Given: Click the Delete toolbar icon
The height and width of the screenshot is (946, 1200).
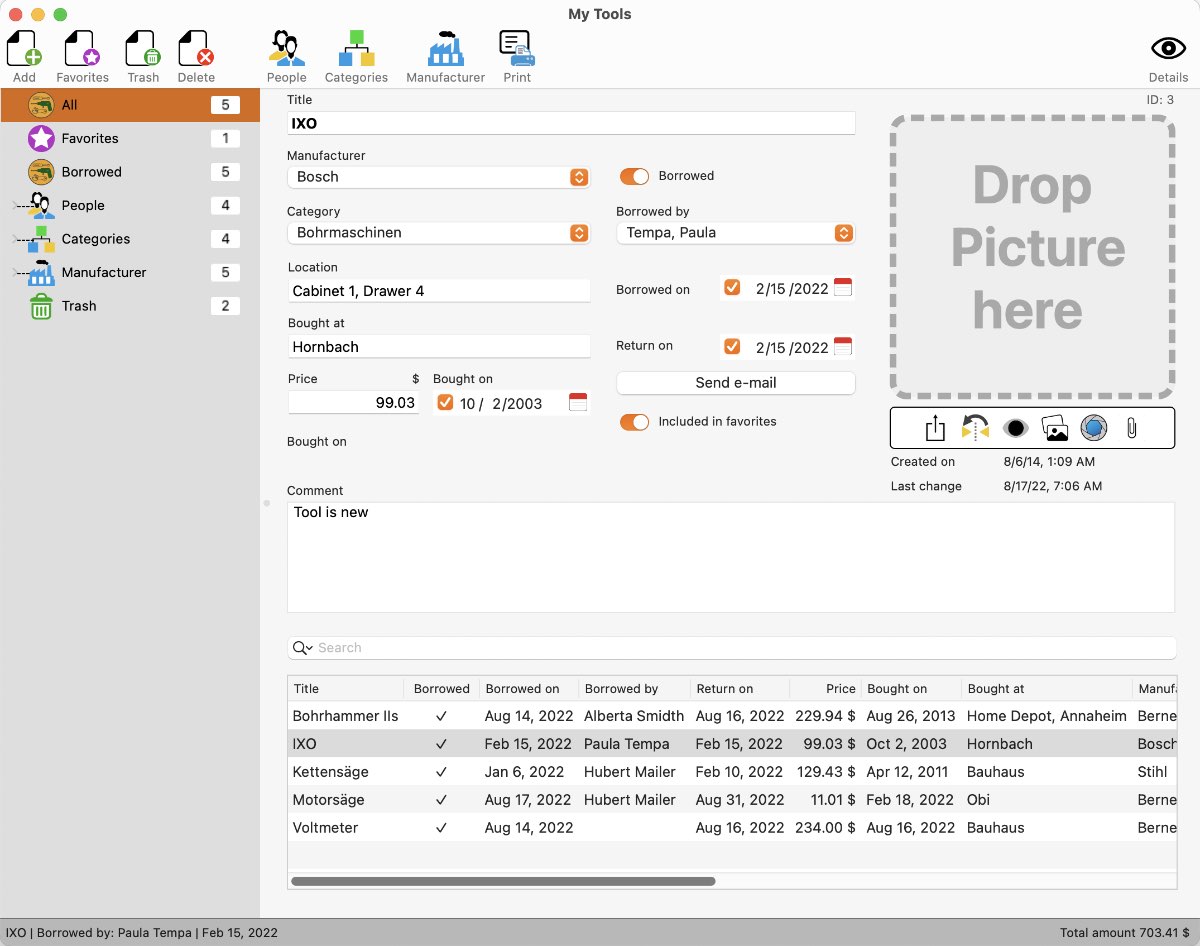Looking at the screenshot, I should (196, 48).
